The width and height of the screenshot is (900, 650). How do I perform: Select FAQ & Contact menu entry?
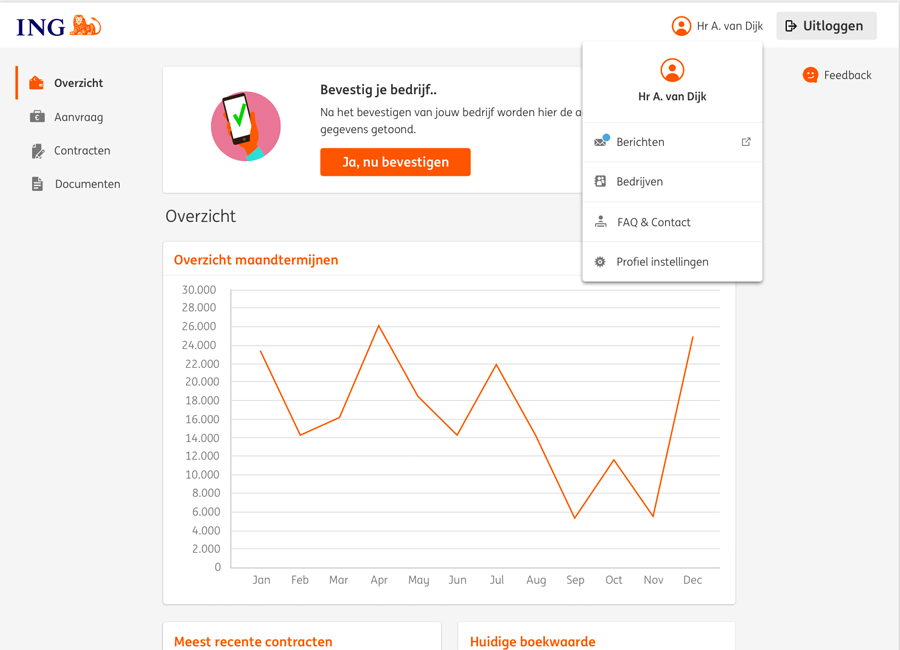654,222
